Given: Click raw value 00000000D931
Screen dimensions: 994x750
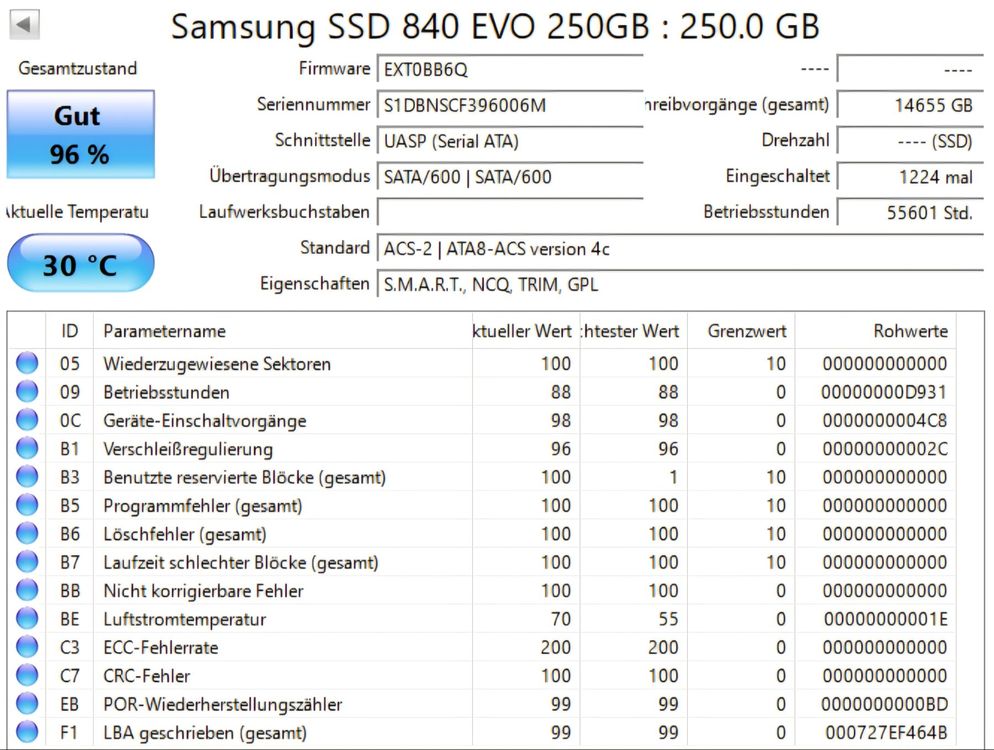Looking at the screenshot, I should point(884,392).
